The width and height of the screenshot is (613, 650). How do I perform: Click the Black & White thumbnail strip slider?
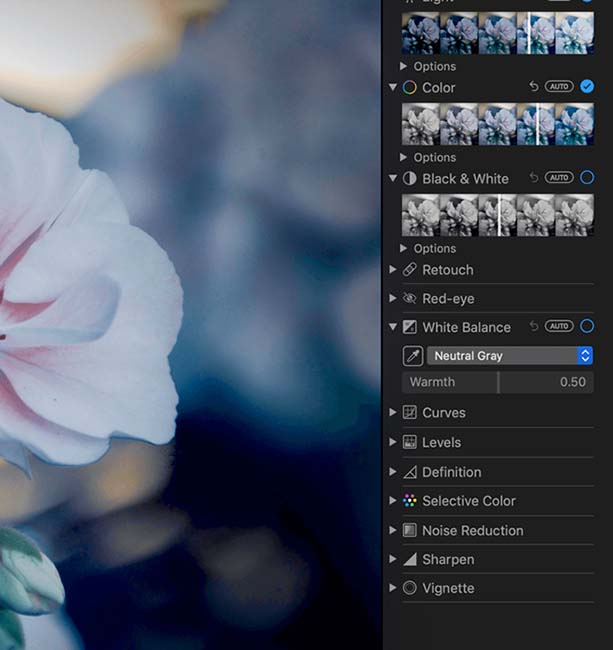pos(497,215)
